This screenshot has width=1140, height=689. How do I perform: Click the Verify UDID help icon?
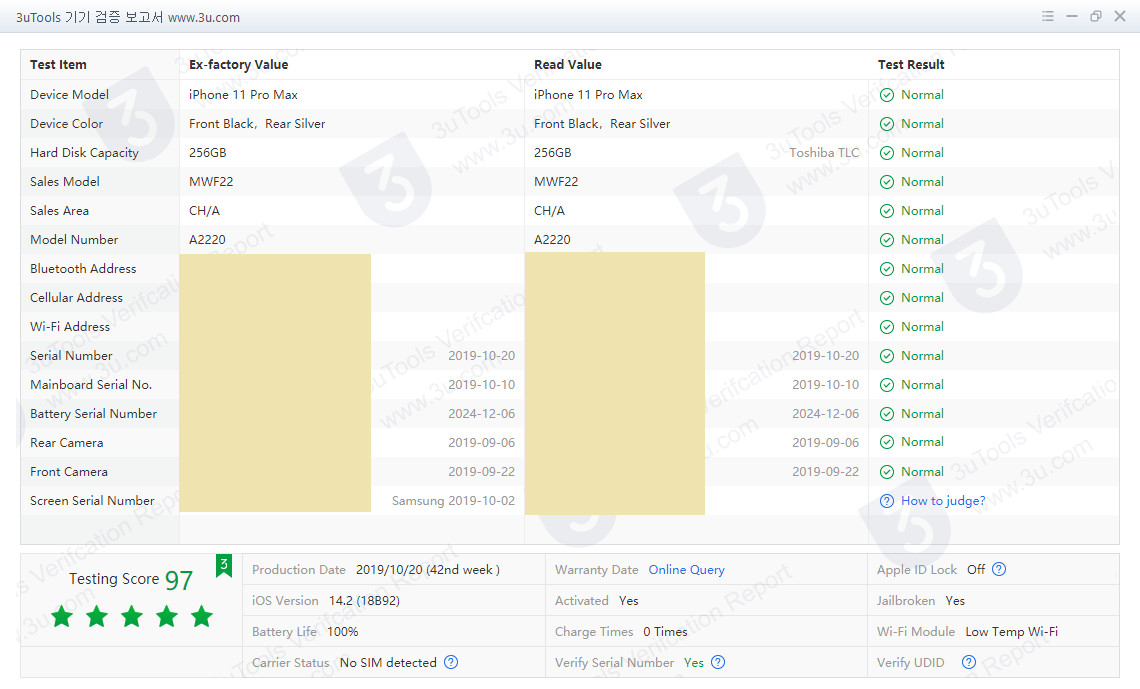pos(968,662)
